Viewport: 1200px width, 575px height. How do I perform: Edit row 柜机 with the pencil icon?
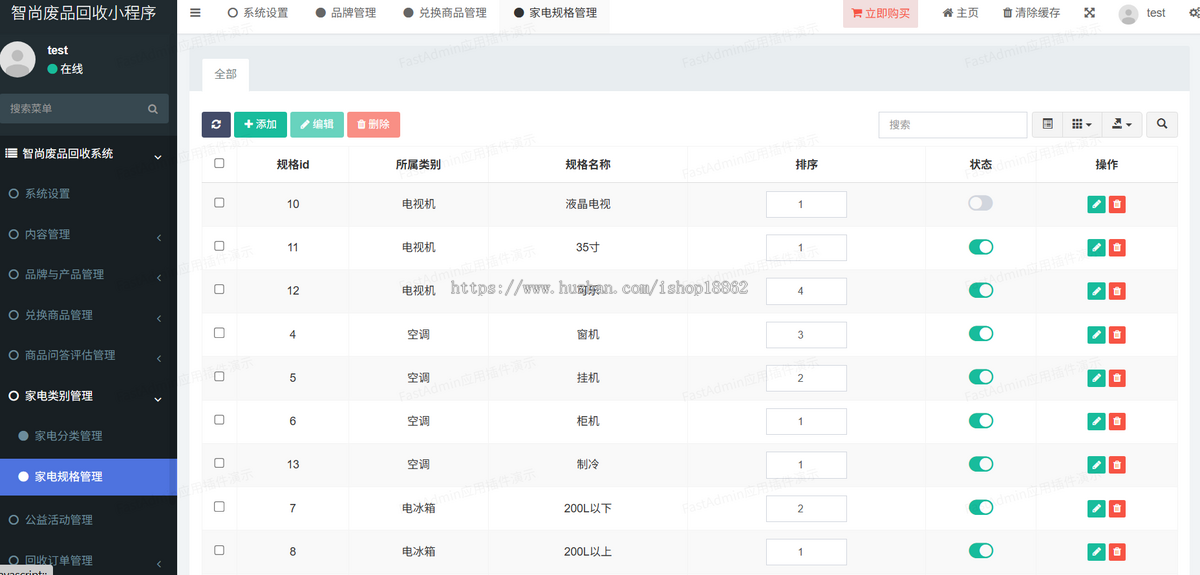[x=1096, y=421]
